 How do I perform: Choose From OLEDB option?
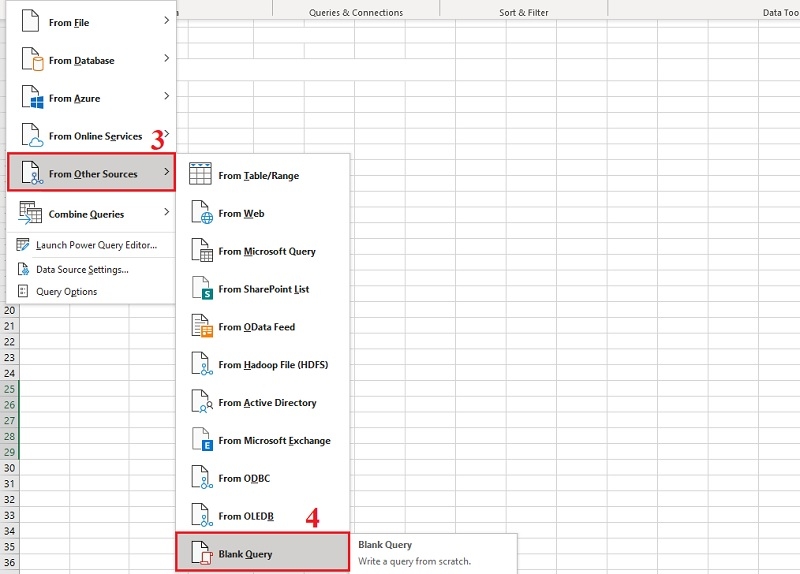click(x=263, y=516)
